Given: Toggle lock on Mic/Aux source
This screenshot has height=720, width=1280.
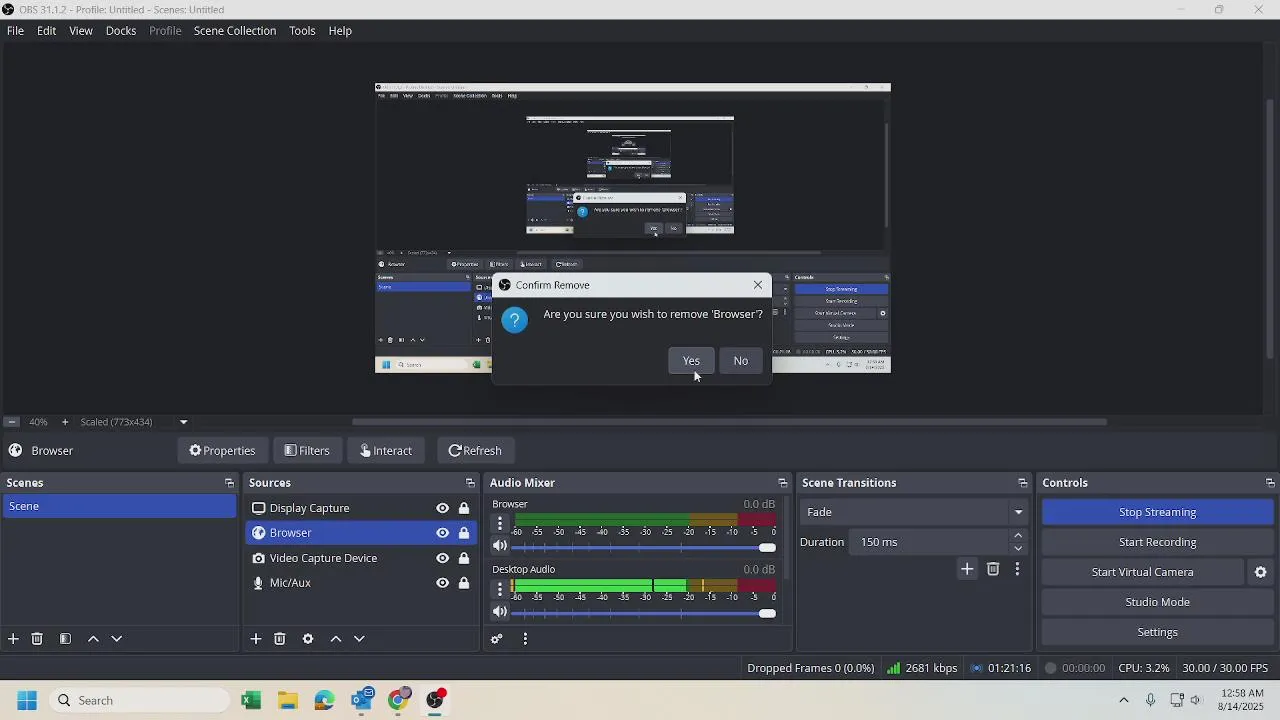Looking at the screenshot, I should [464, 583].
